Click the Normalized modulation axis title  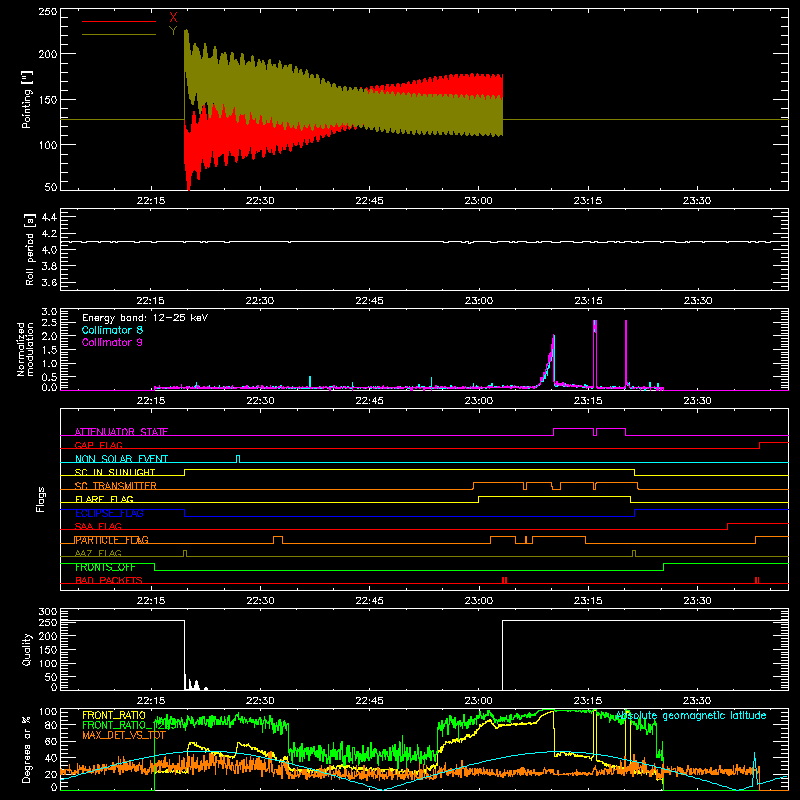click(26, 349)
